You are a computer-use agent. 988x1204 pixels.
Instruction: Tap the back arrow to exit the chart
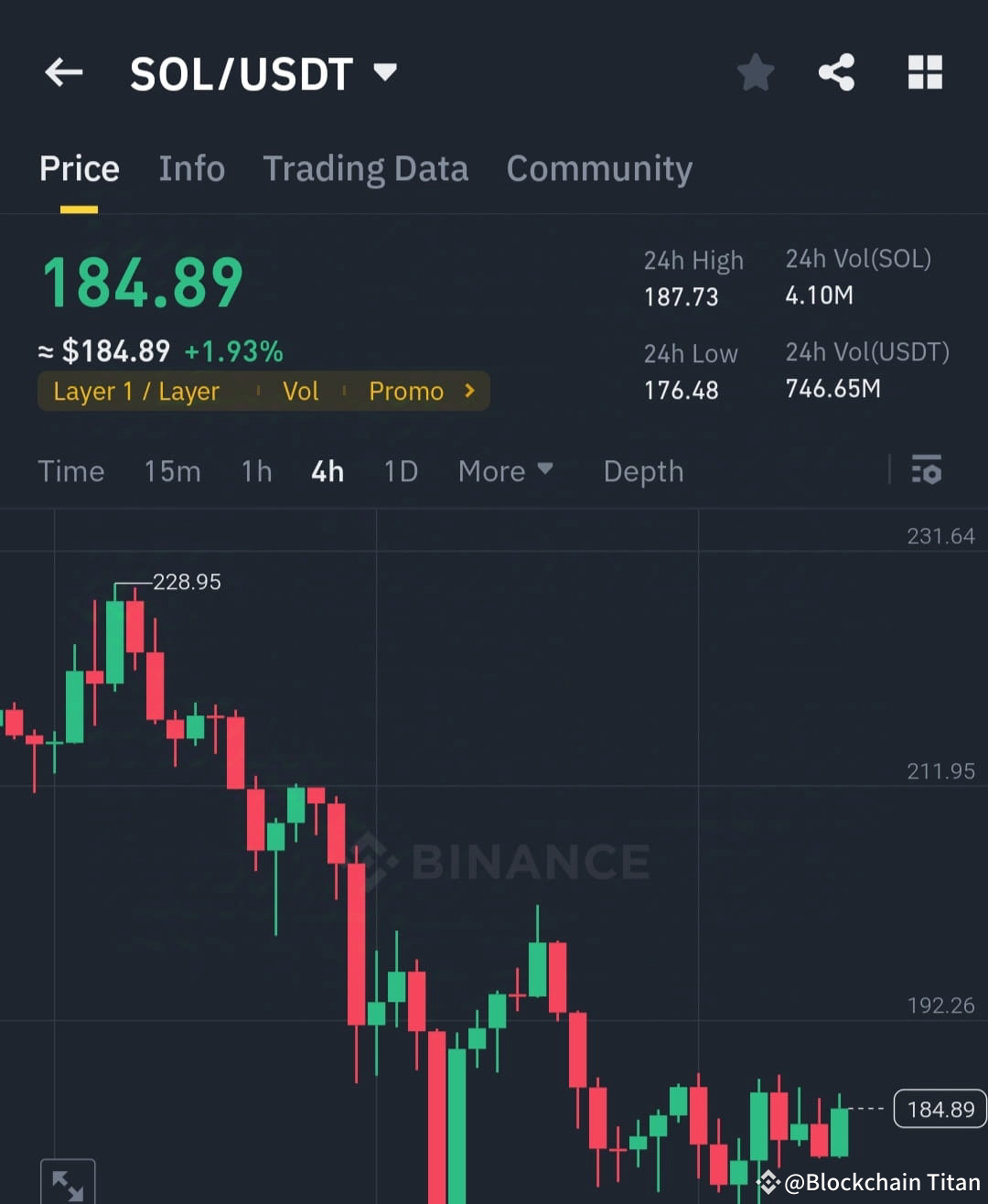[63, 72]
